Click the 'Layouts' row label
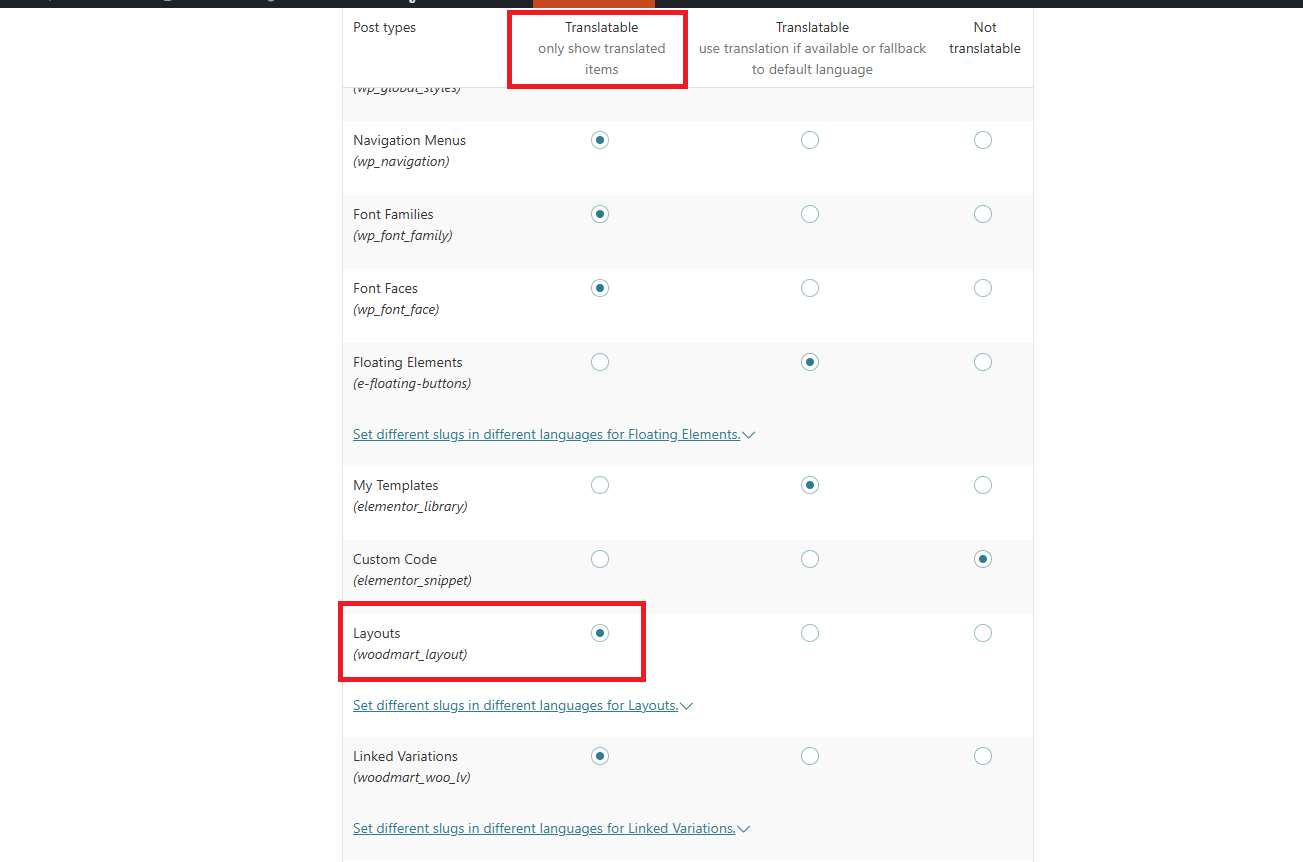Screen dimensions: 1303x862 pyautogui.click(x=377, y=633)
